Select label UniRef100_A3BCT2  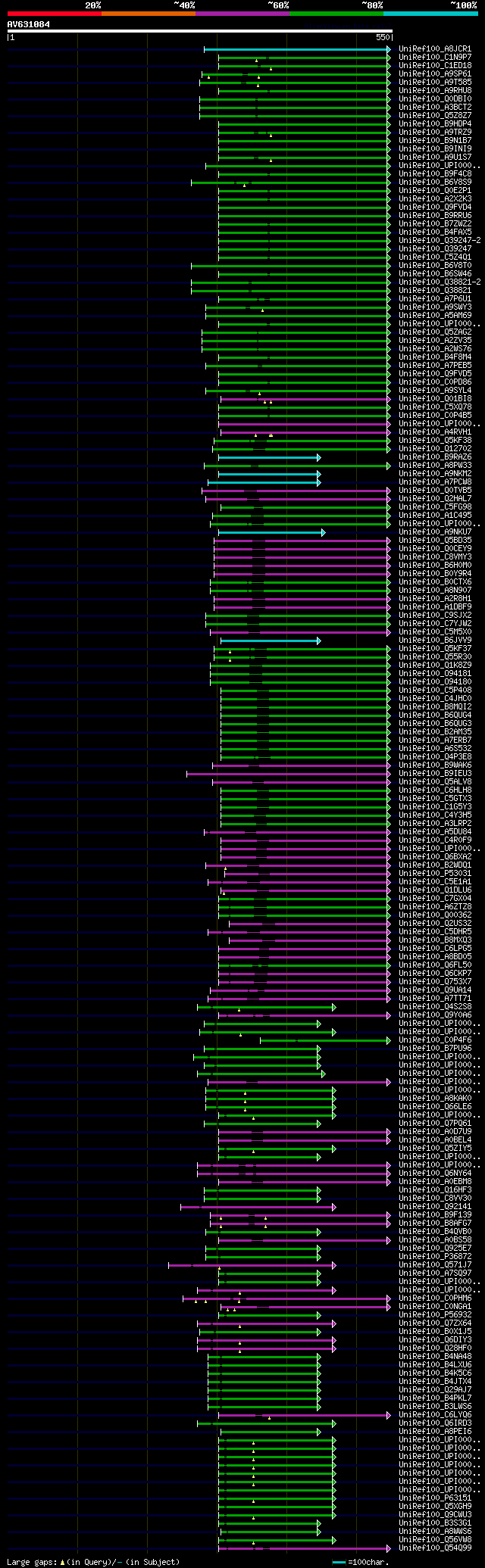(435, 108)
